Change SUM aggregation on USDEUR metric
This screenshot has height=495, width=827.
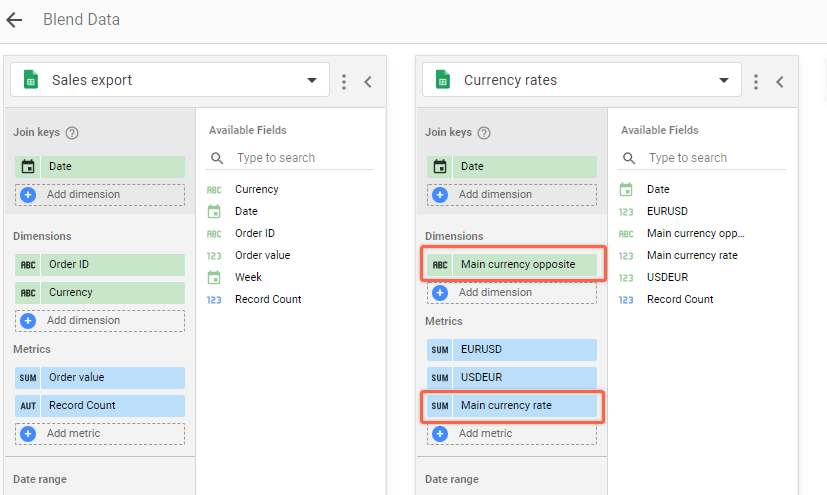coord(440,377)
